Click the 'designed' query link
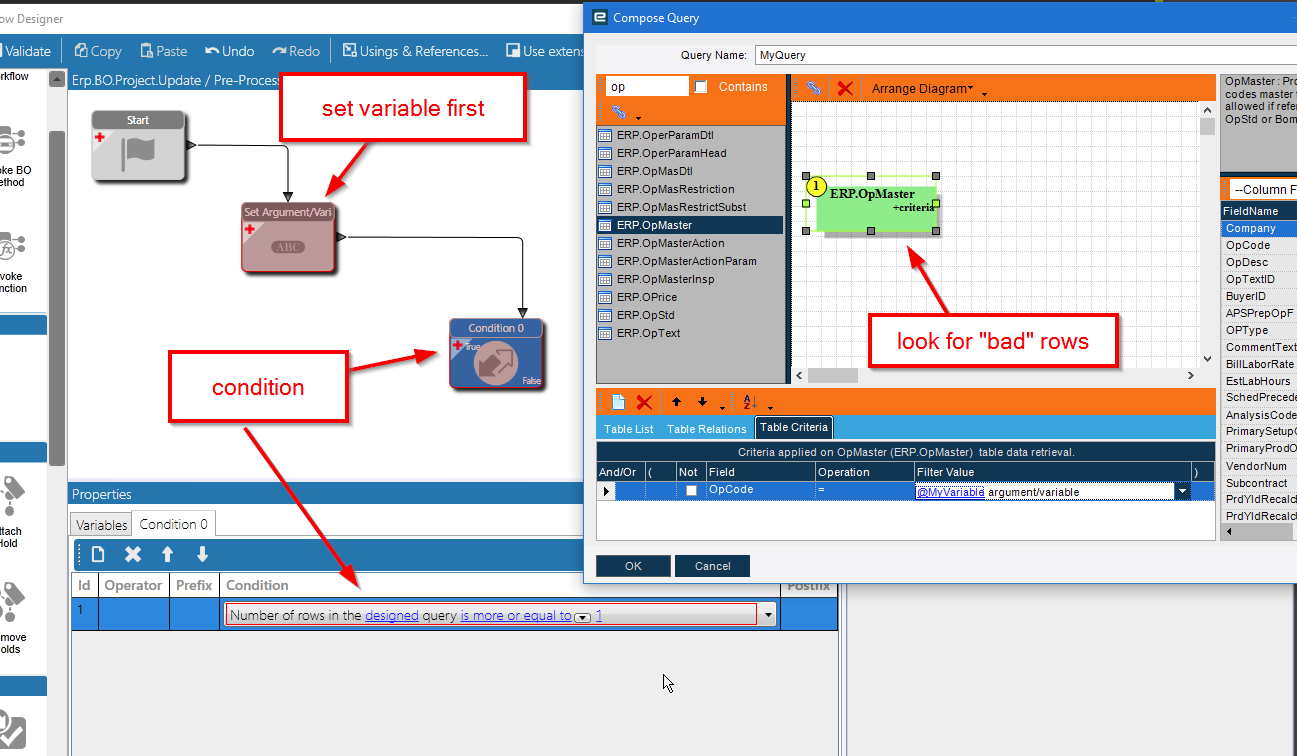The width and height of the screenshot is (1297, 756). coord(392,616)
